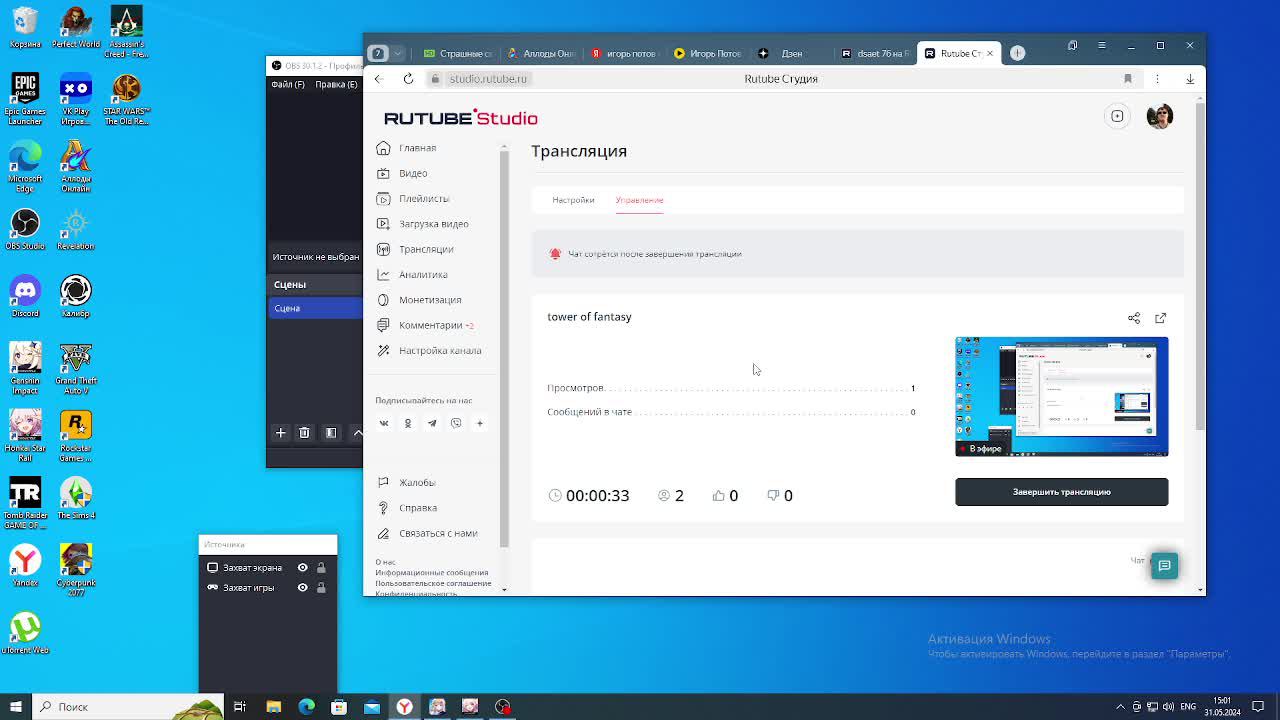Toggle visibility of Захват игры source
The height and width of the screenshot is (720, 1280).
[302, 588]
